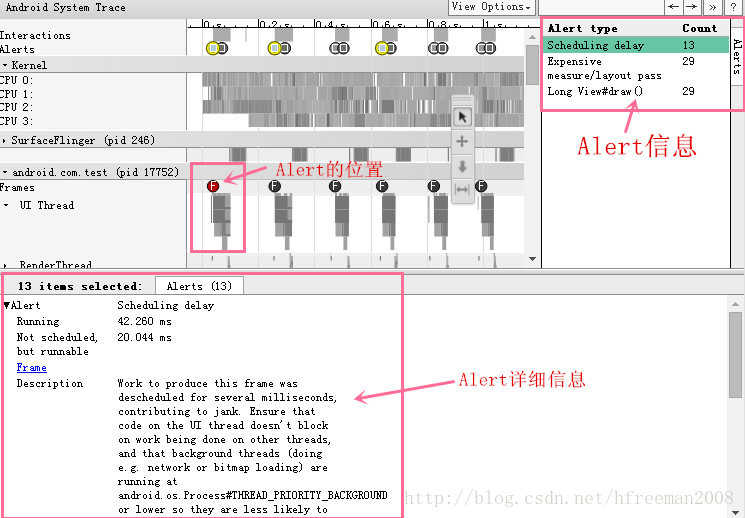Click the double-chevron expand button
This screenshot has height=518, width=745.
click(712, 7)
